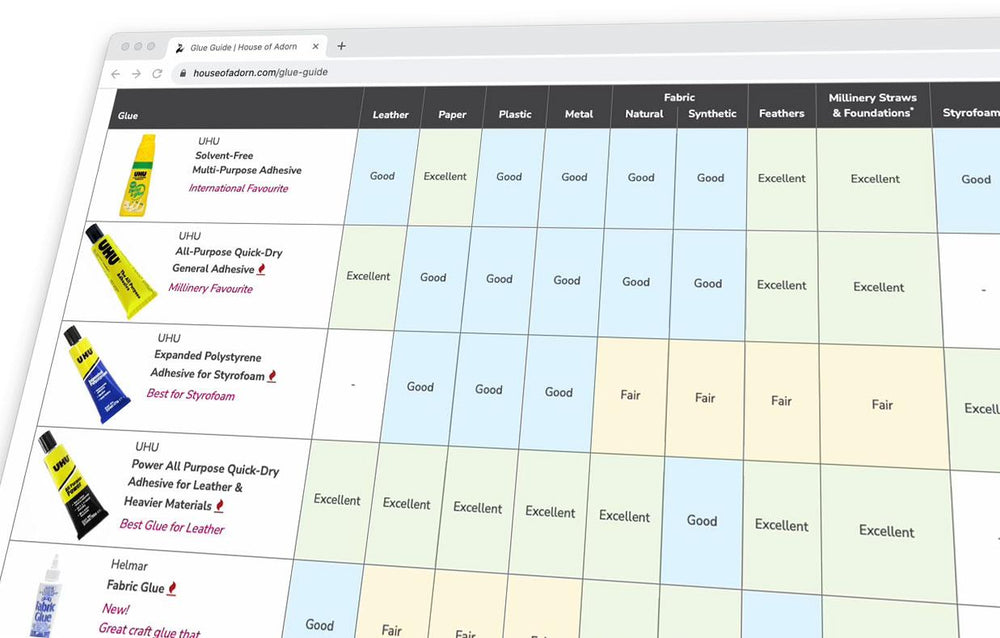Viewport: 1000px width, 638px height.
Task: Click the House of Adorn tab favicon
Action: [180, 48]
